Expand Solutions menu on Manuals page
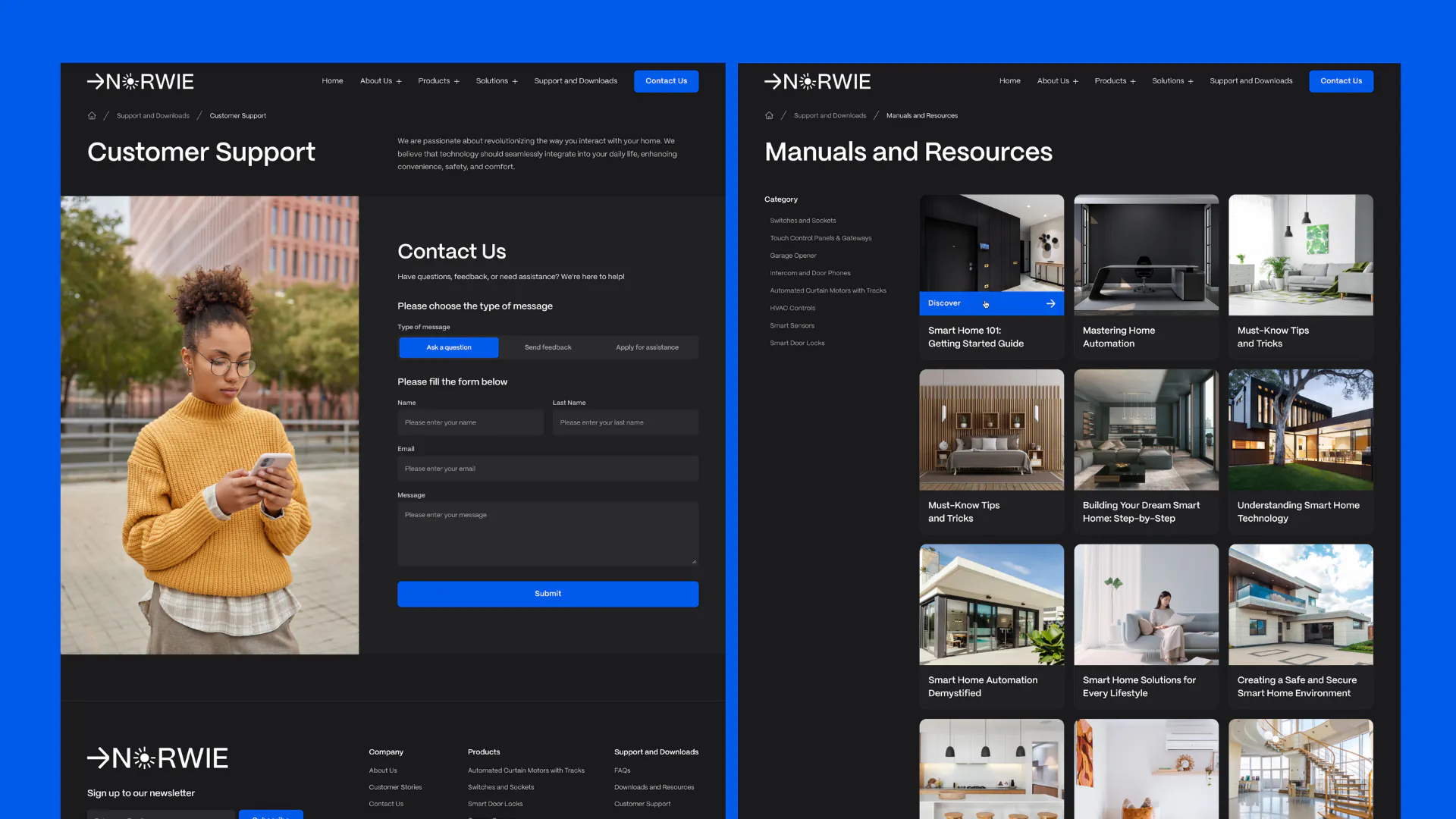The width and height of the screenshot is (1456, 819). pyautogui.click(x=1172, y=81)
